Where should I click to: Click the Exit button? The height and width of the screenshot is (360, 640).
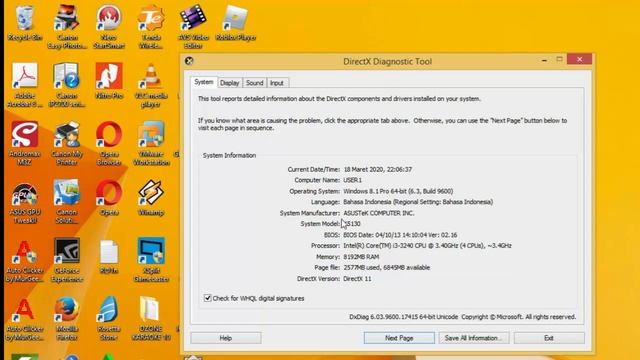(549, 338)
